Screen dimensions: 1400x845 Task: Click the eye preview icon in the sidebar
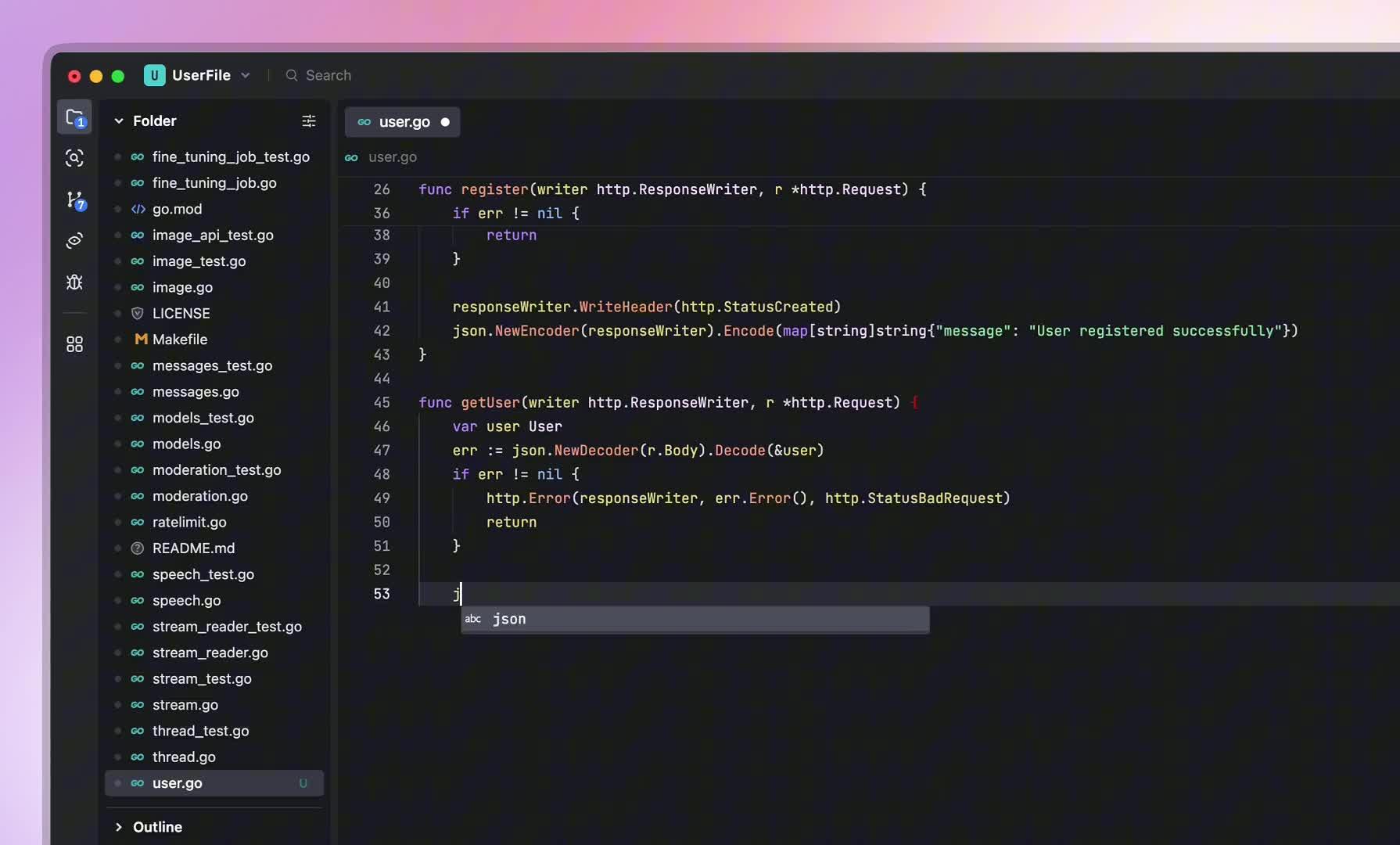[x=74, y=240]
